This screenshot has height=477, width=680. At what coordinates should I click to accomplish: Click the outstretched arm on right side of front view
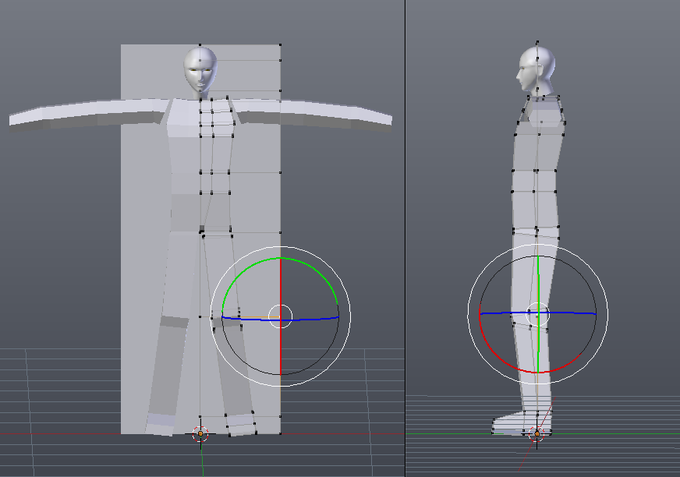pos(312,114)
